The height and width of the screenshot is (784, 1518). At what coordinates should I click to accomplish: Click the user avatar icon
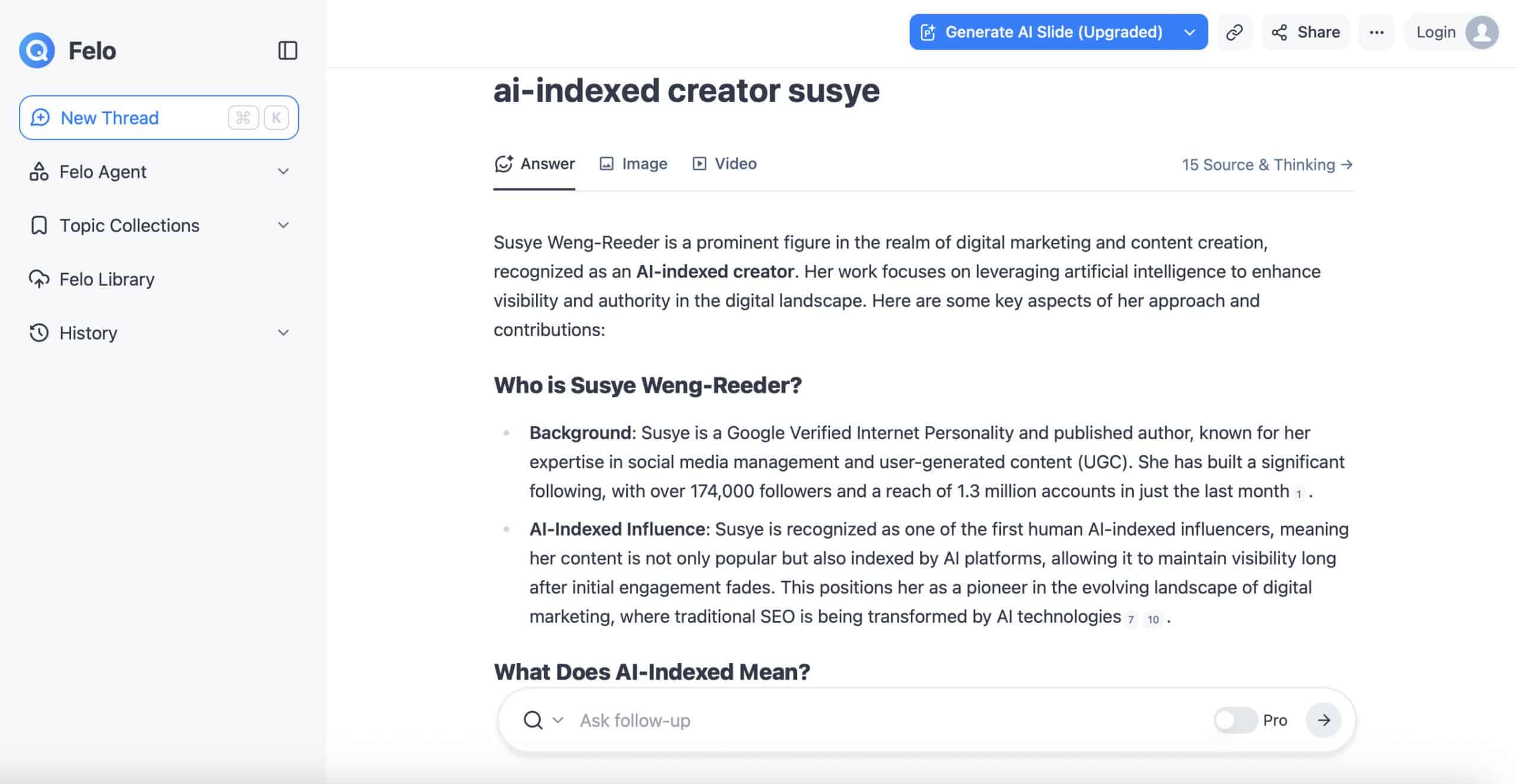coord(1482,32)
